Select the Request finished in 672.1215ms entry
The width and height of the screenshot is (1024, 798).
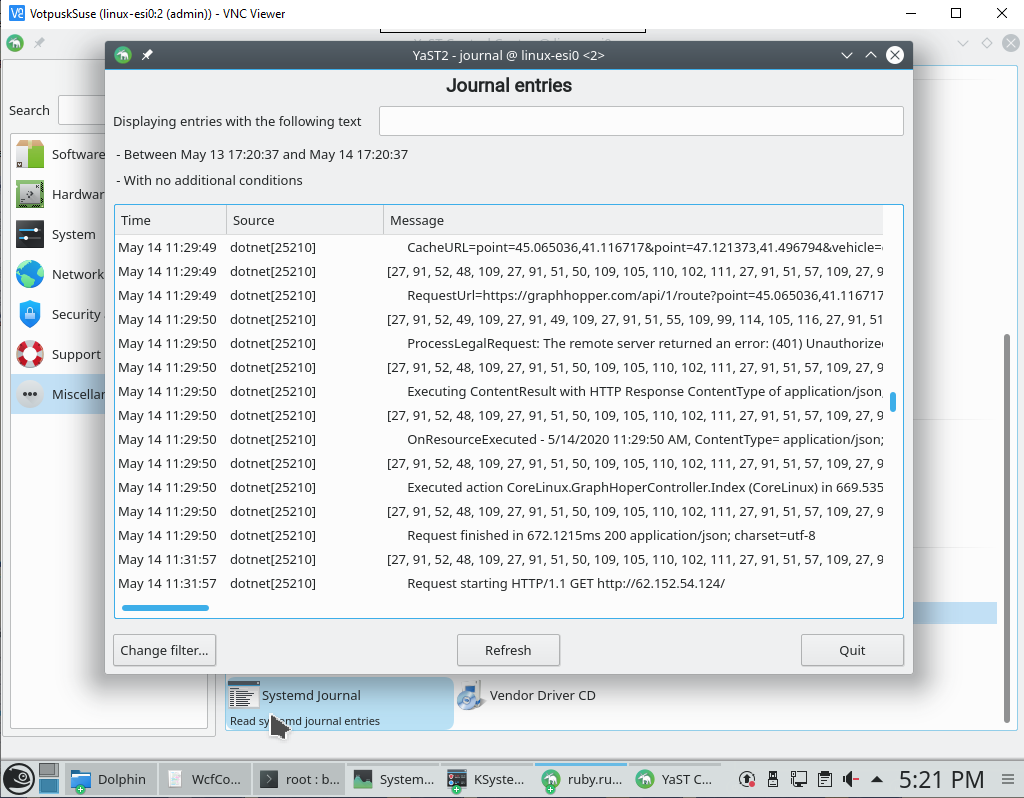click(x=500, y=535)
